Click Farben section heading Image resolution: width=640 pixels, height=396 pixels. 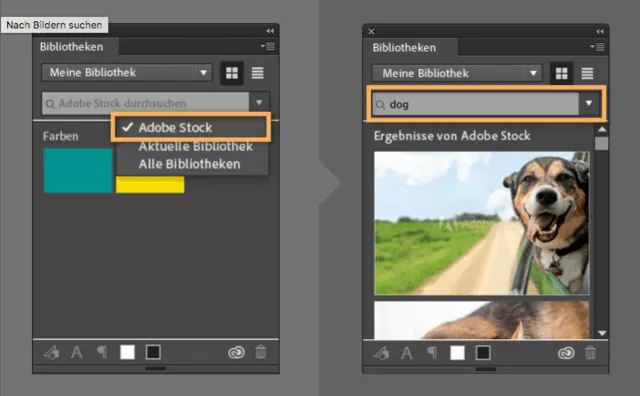[x=61, y=136]
